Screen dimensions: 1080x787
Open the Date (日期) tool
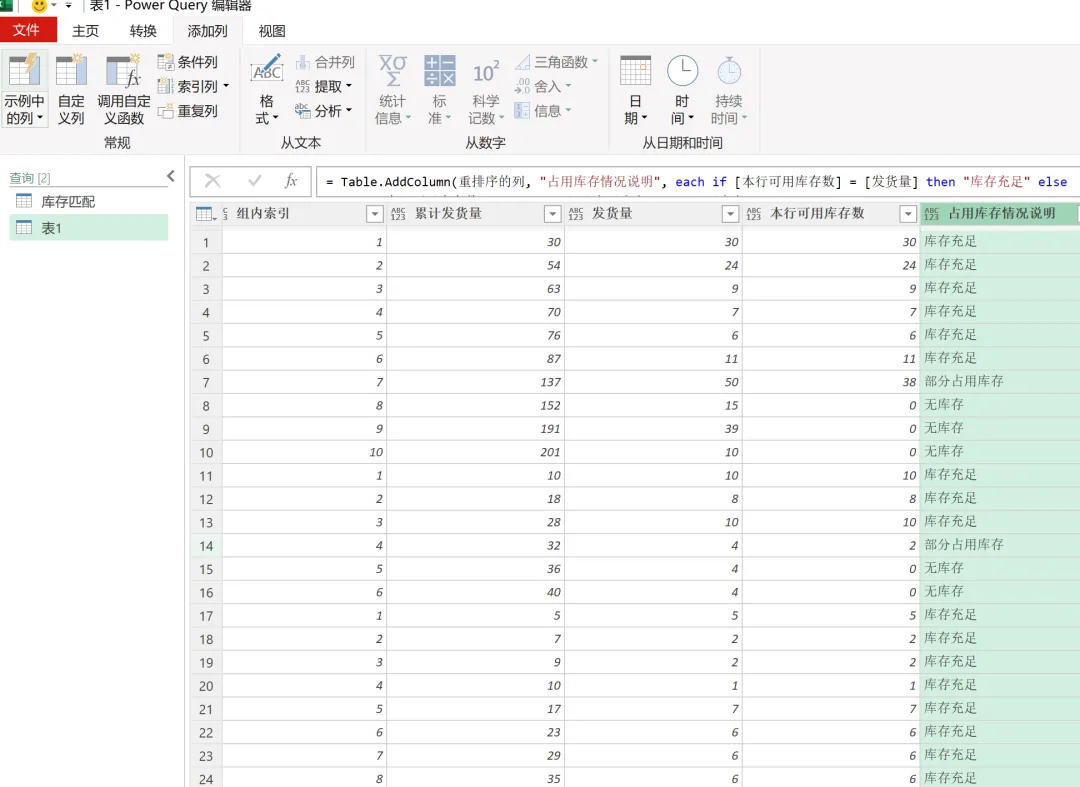(635, 90)
